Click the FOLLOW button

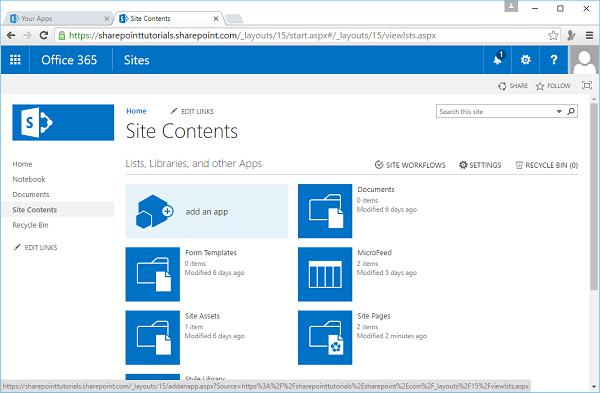tap(553, 86)
